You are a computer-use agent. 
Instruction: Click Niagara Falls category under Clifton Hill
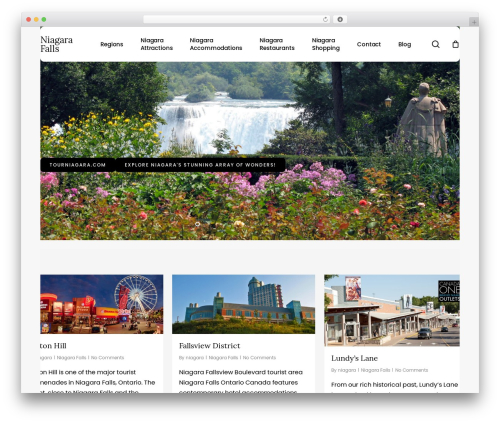71,358
